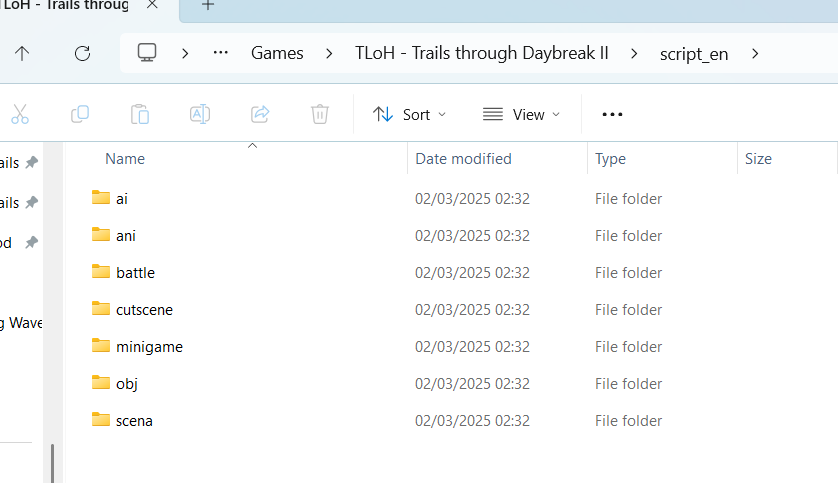This screenshot has height=483, width=838.
Task: Click the ai folder icon
Action: point(100,197)
